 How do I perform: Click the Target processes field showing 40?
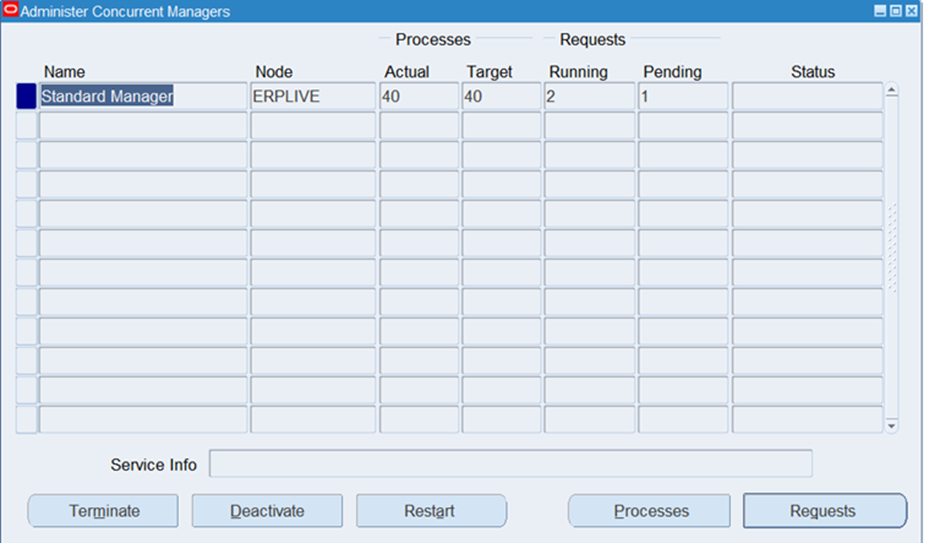pyautogui.click(x=500, y=97)
